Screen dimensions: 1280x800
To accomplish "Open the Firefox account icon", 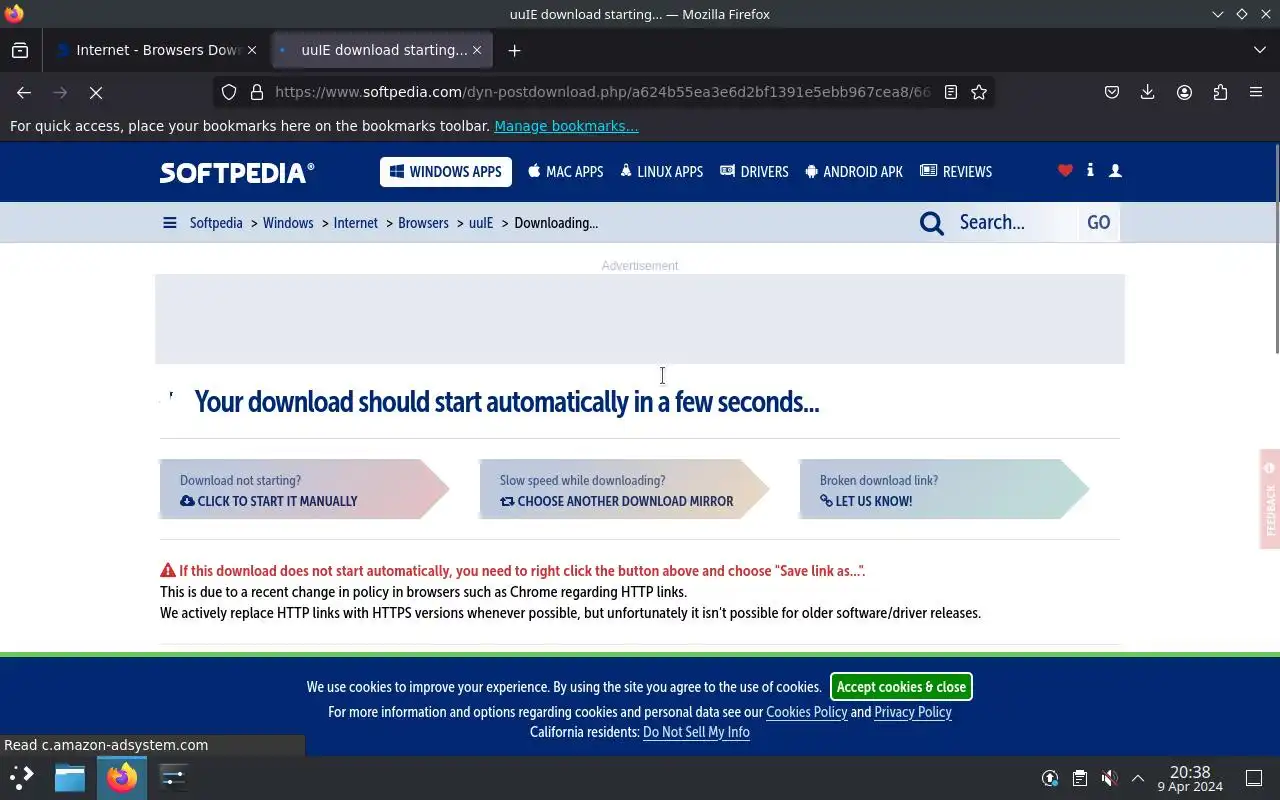I will click(1184, 92).
